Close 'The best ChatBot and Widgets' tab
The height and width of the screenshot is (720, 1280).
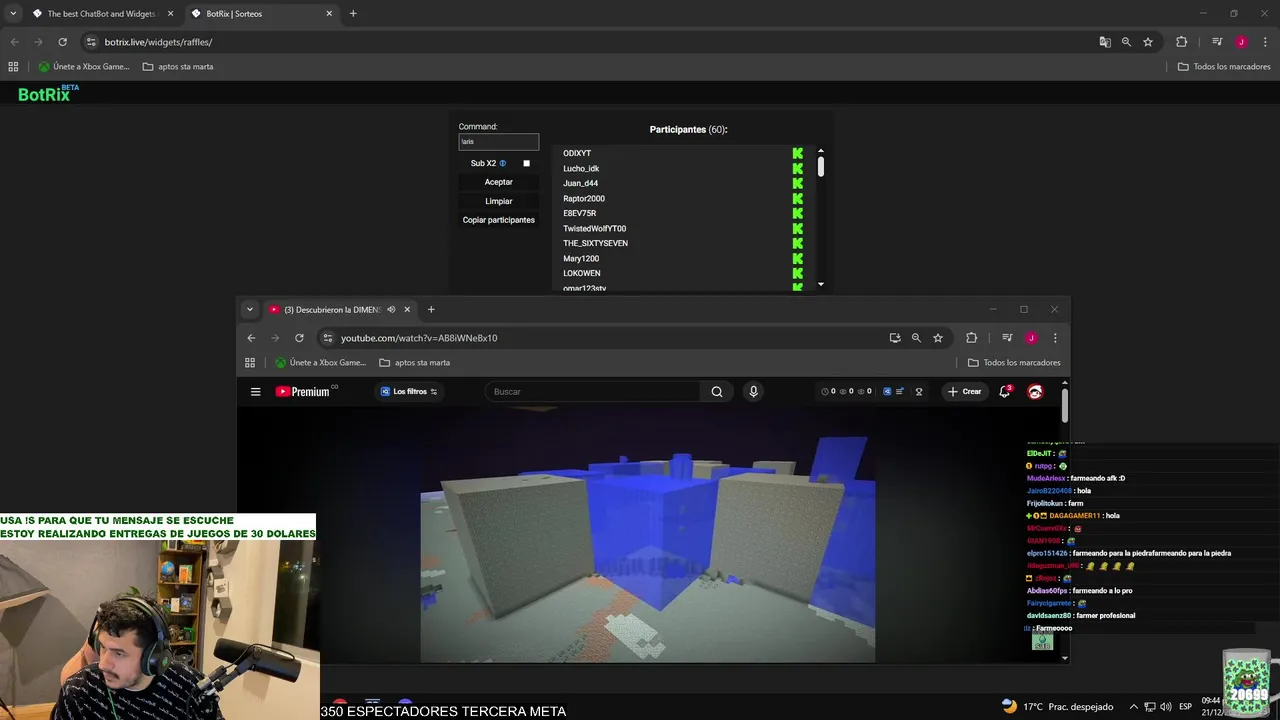tap(171, 14)
